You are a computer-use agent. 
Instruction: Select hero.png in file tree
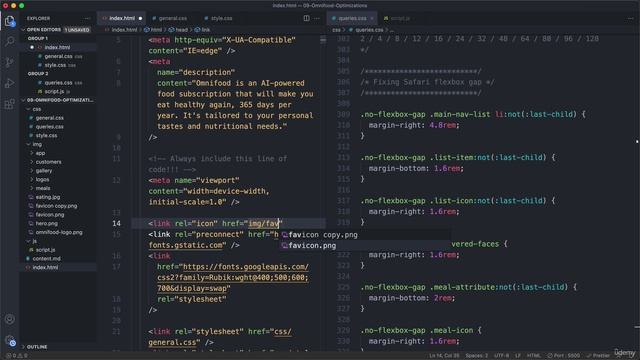coord(46,223)
